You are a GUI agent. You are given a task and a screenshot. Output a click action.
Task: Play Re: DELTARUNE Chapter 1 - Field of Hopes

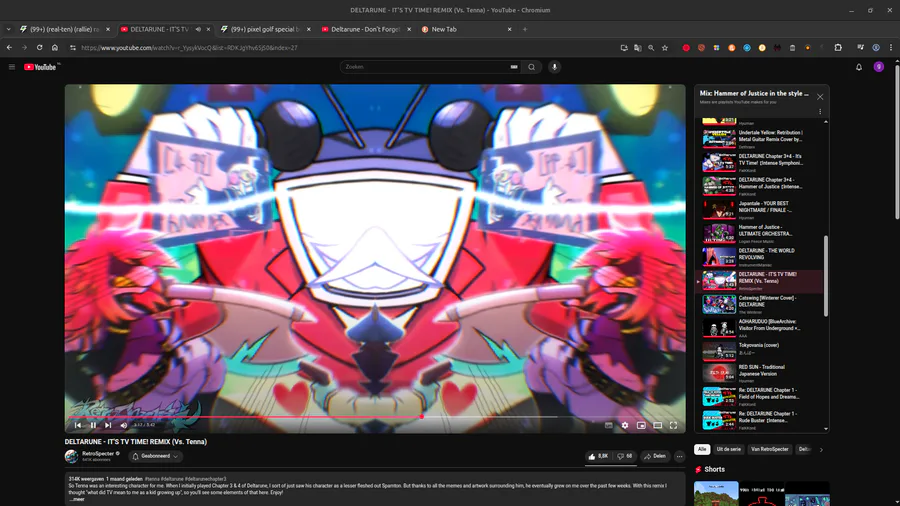coord(761,396)
